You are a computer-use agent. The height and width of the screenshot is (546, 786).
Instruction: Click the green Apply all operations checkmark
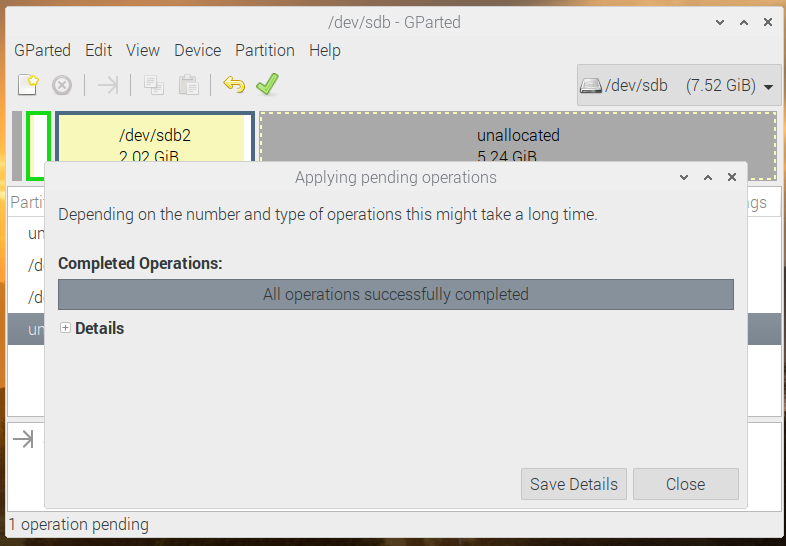tap(267, 84)
